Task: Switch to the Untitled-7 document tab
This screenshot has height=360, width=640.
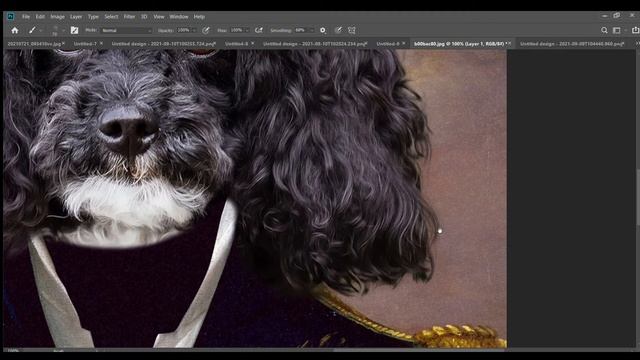Action: click(x=85, y=44)
